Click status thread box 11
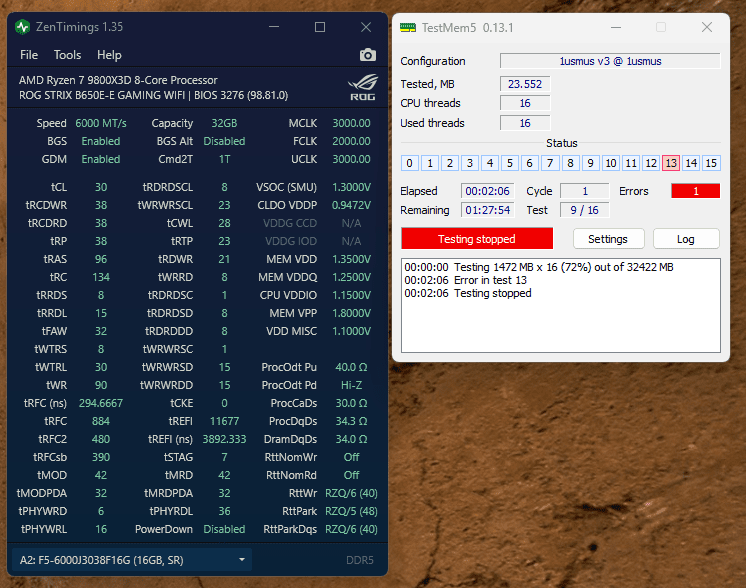 point(631,163)
